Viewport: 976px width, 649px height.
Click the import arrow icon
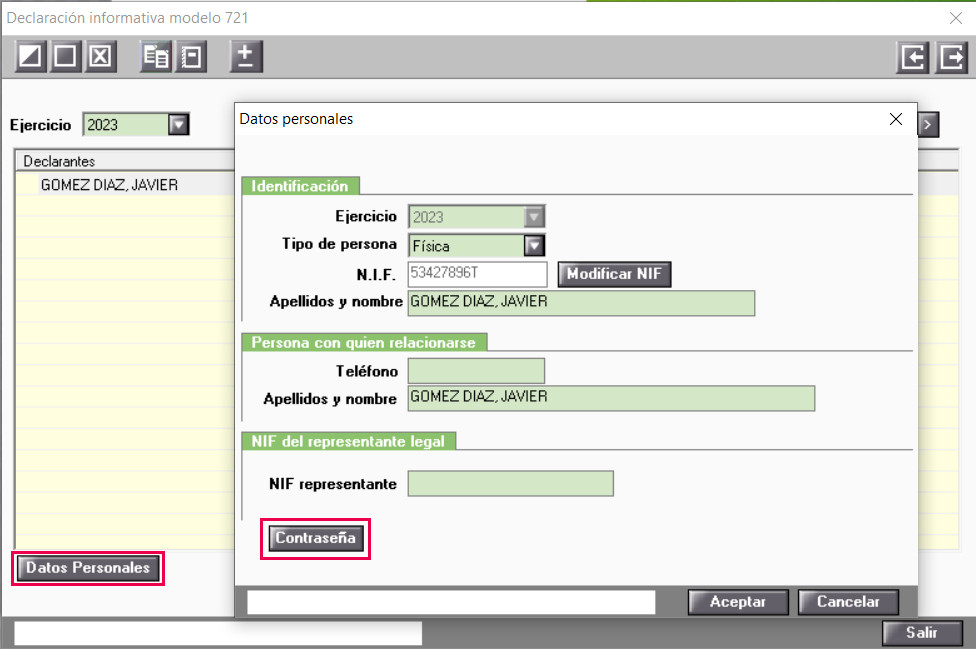pos(913,58)
